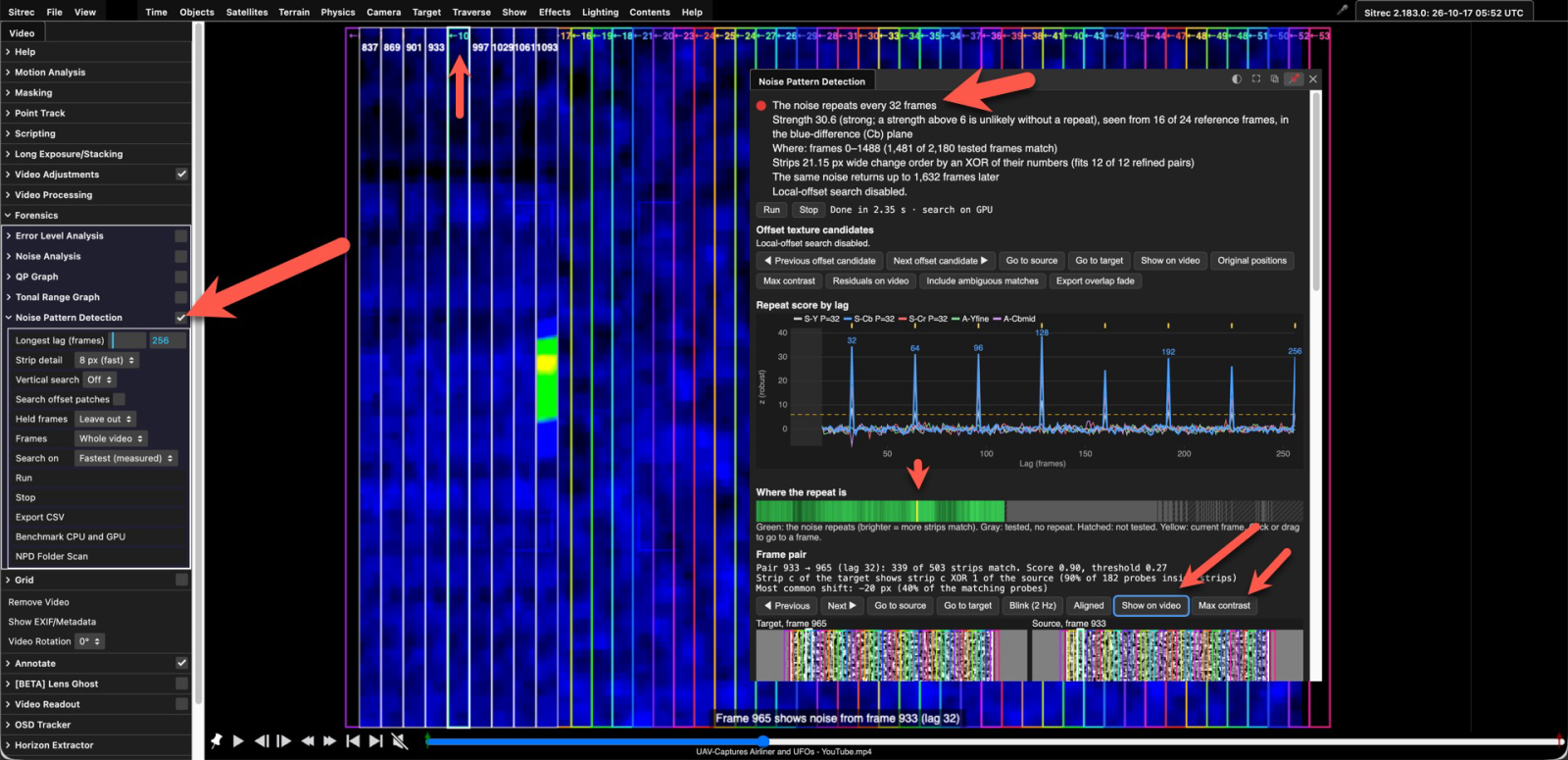Maximize Noise Pattern Detection panel with fullscreen icon
Image resolution: width=1568 pixels, height=760 pixels.
pyautogui.click(x=1256, y=79)
